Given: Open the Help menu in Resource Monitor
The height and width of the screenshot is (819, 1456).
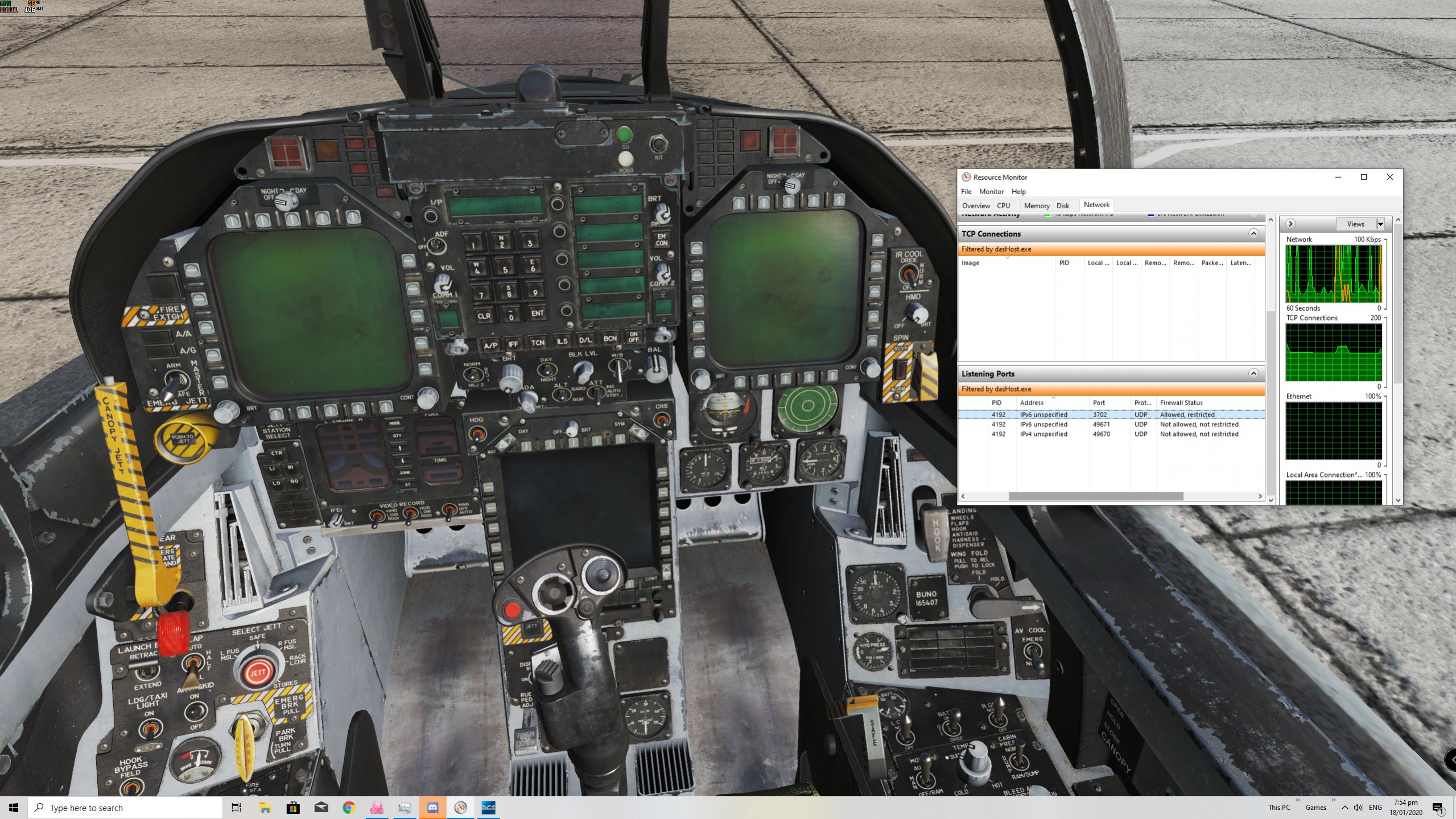Looking at the screenshot, I should (1018, 191).
